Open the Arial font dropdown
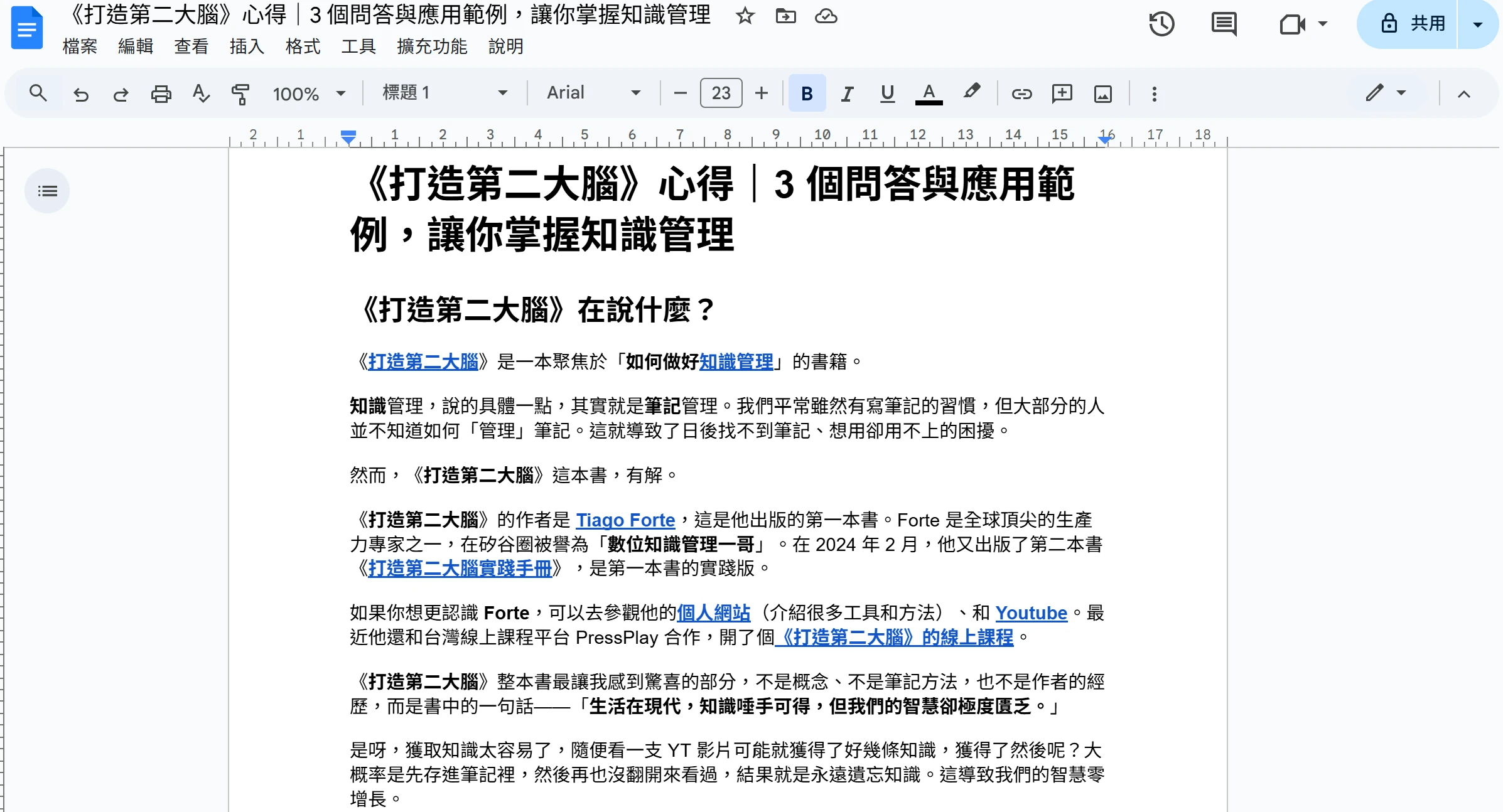 (x=594, y=93)
